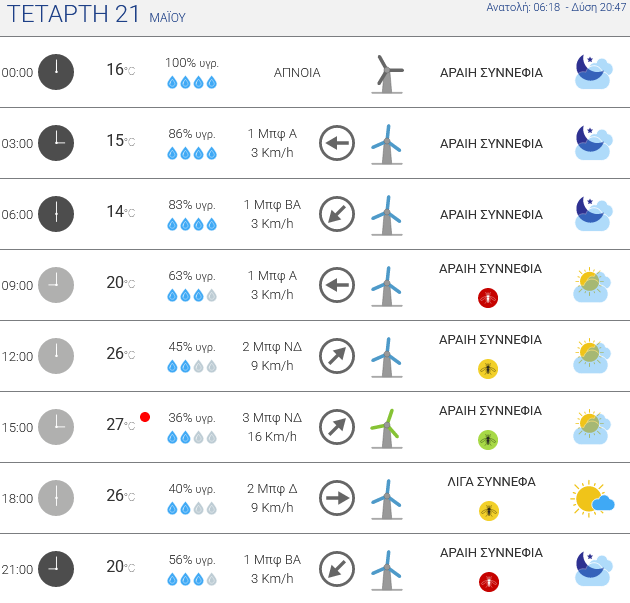
Task: Click the red dot beside 27°C
Action: (x=145, y=417)
